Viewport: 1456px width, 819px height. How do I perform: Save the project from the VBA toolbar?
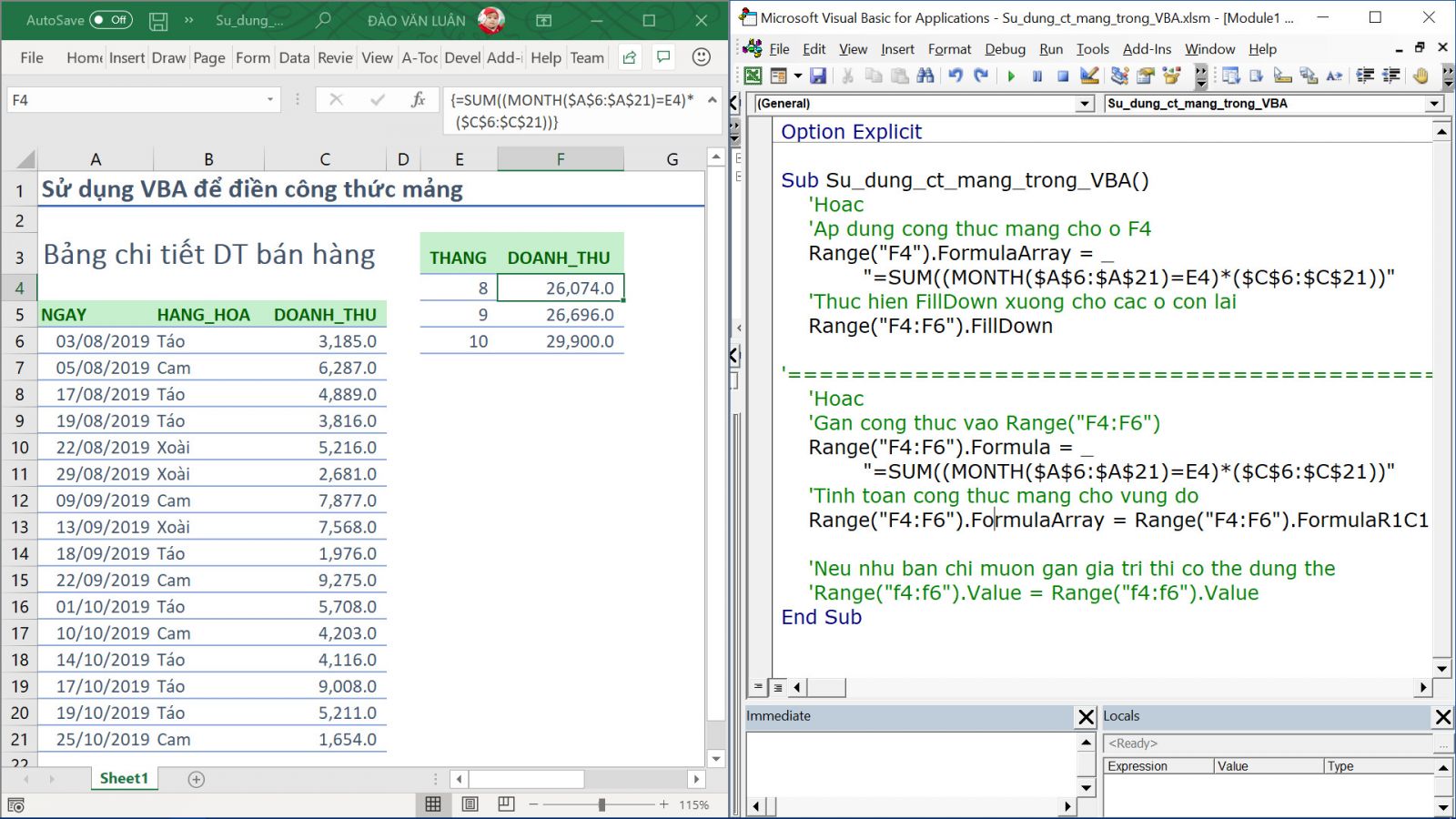(x=818, y=76)
